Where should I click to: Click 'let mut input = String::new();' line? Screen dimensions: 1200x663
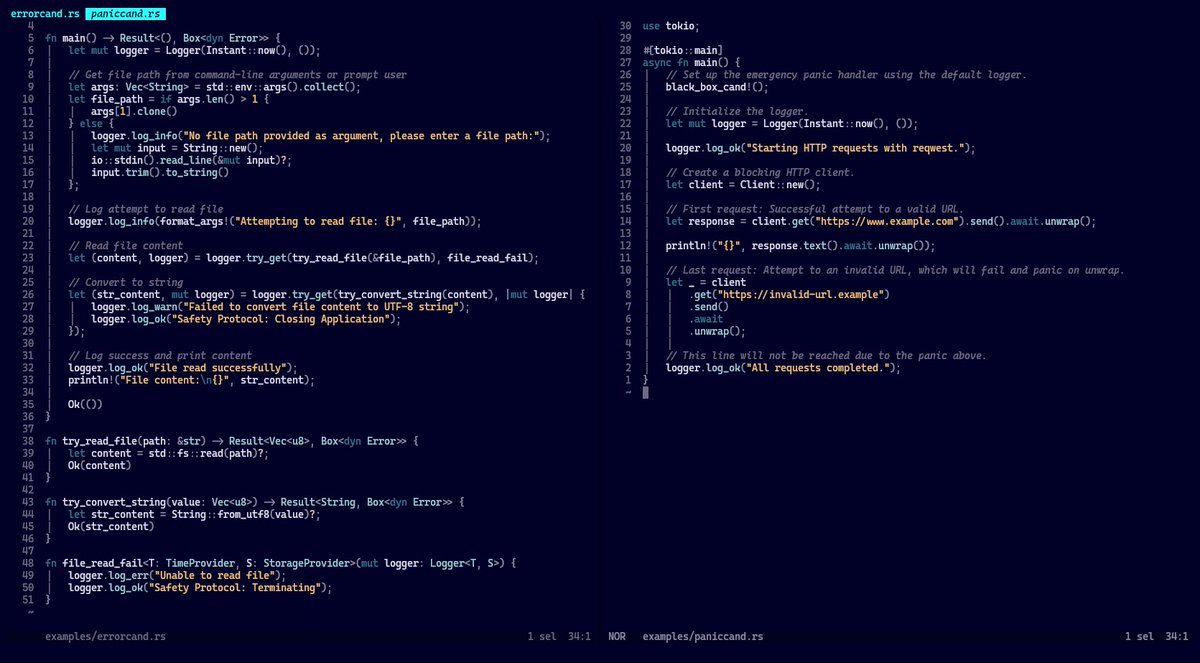click(178, 148)
